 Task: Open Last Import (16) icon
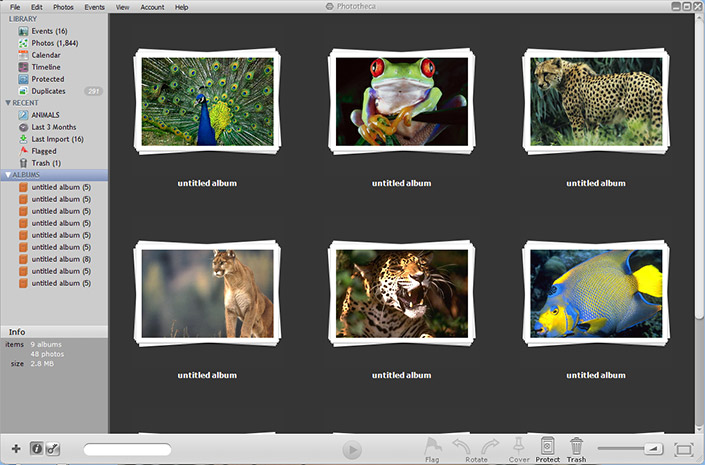(x=23, y=139)
